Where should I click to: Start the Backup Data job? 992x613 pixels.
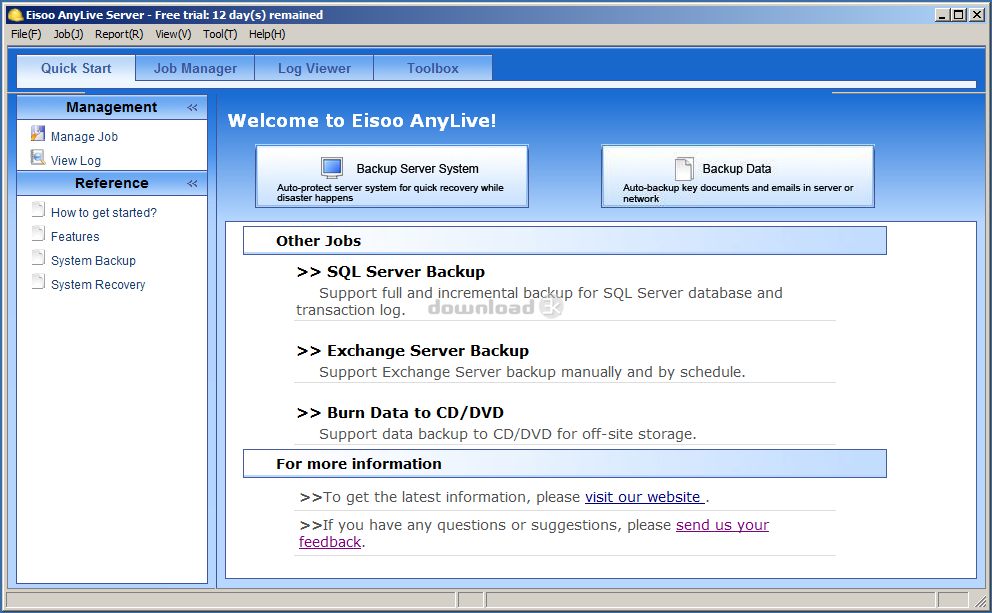pos(738,176)
